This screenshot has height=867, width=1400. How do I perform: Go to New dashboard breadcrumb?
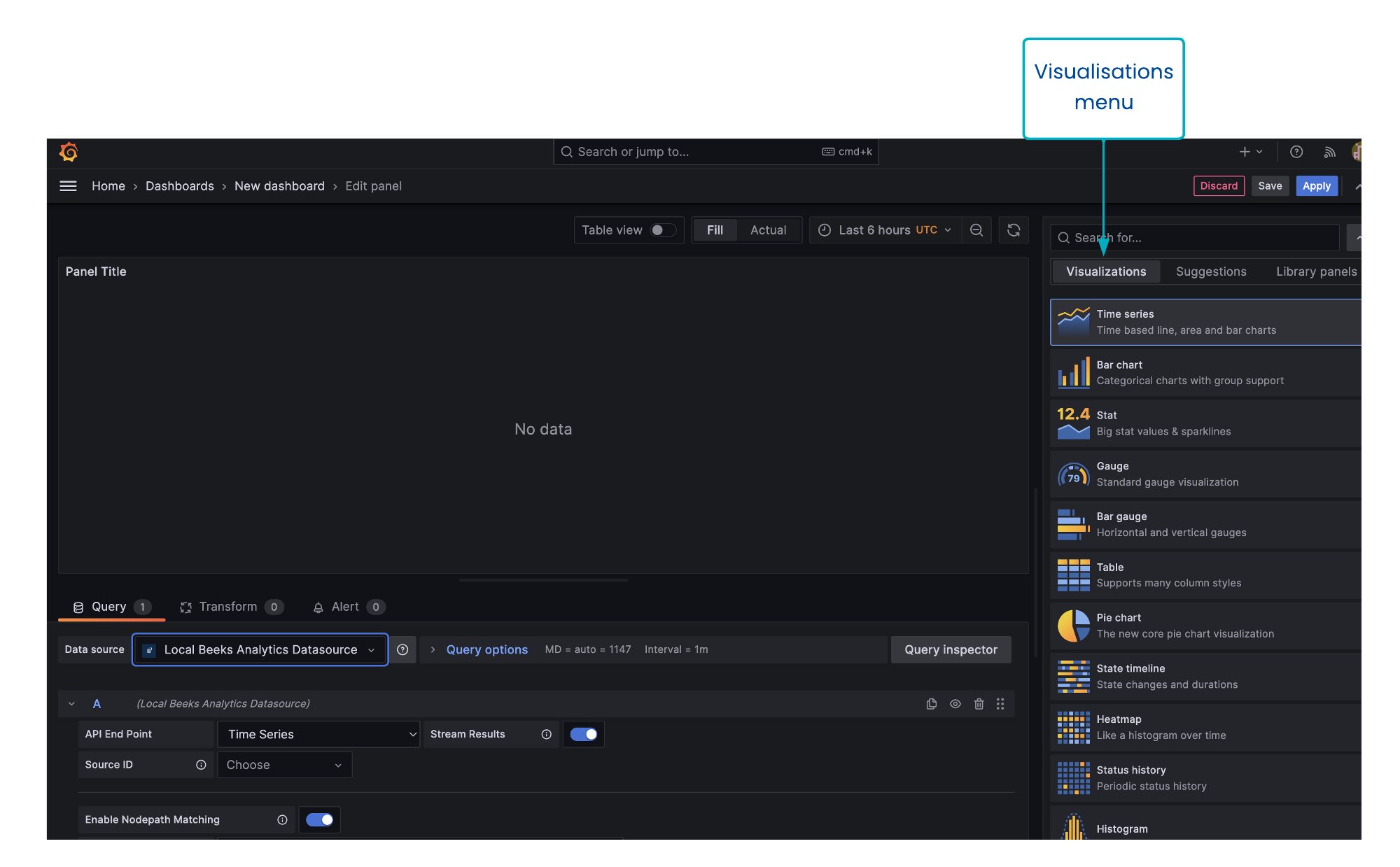coord(279,186)
